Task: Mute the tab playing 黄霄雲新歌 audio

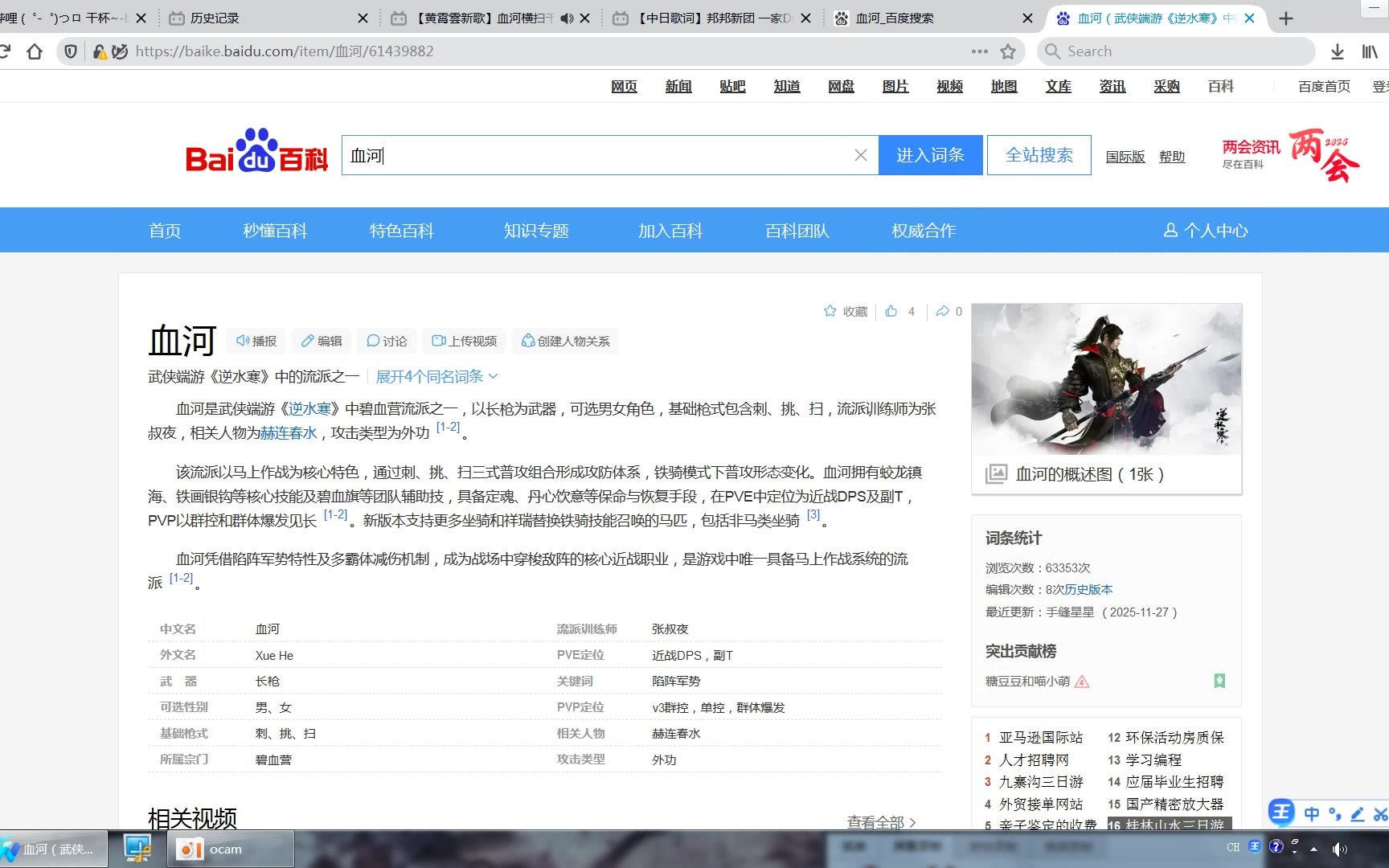Action: coord(567,18)
